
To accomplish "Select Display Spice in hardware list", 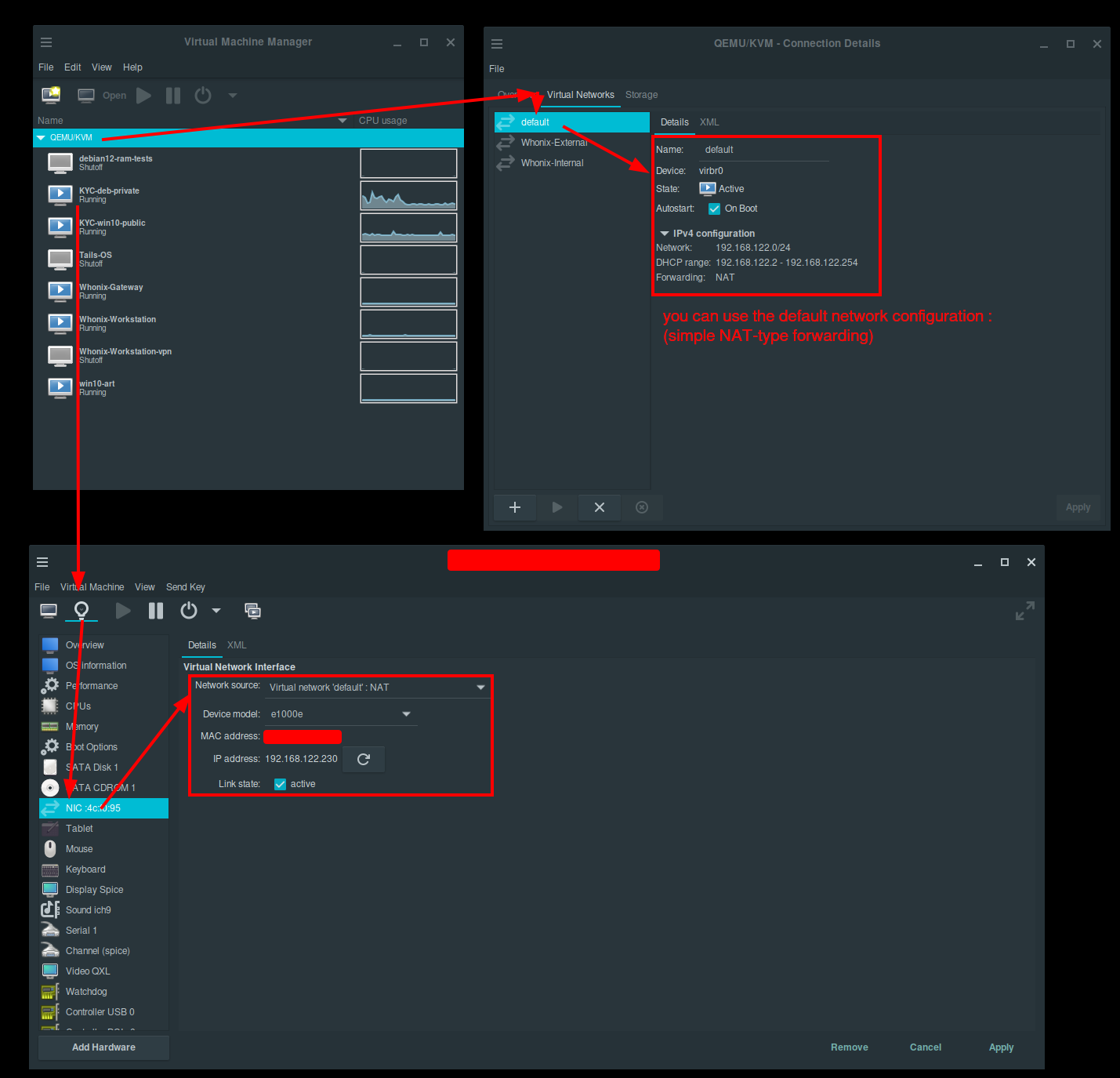I will [x=103, y=890].
